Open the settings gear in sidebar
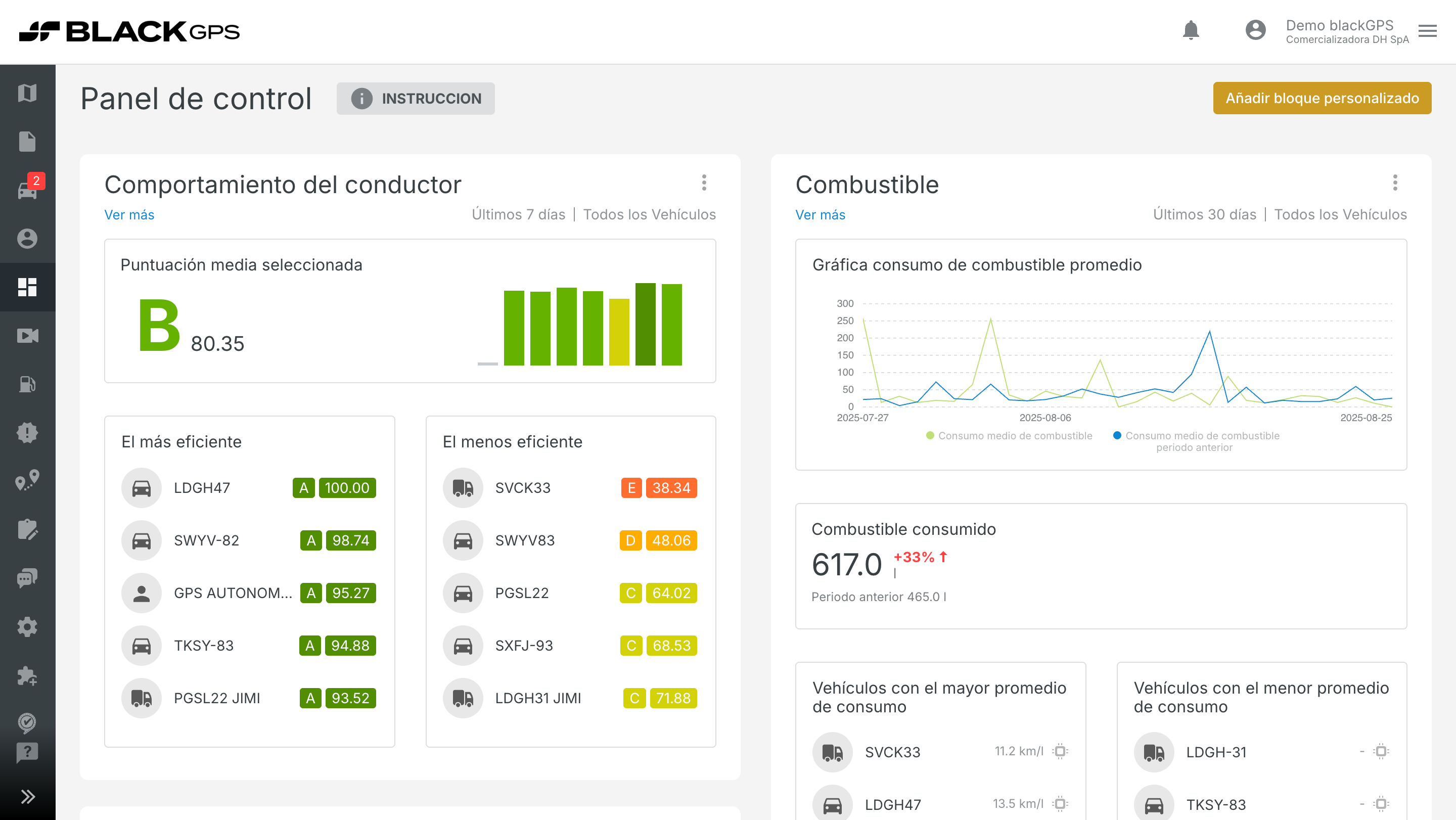Image resolution: width=1456 pixels, height=820 pixels. tap(27, 627)
